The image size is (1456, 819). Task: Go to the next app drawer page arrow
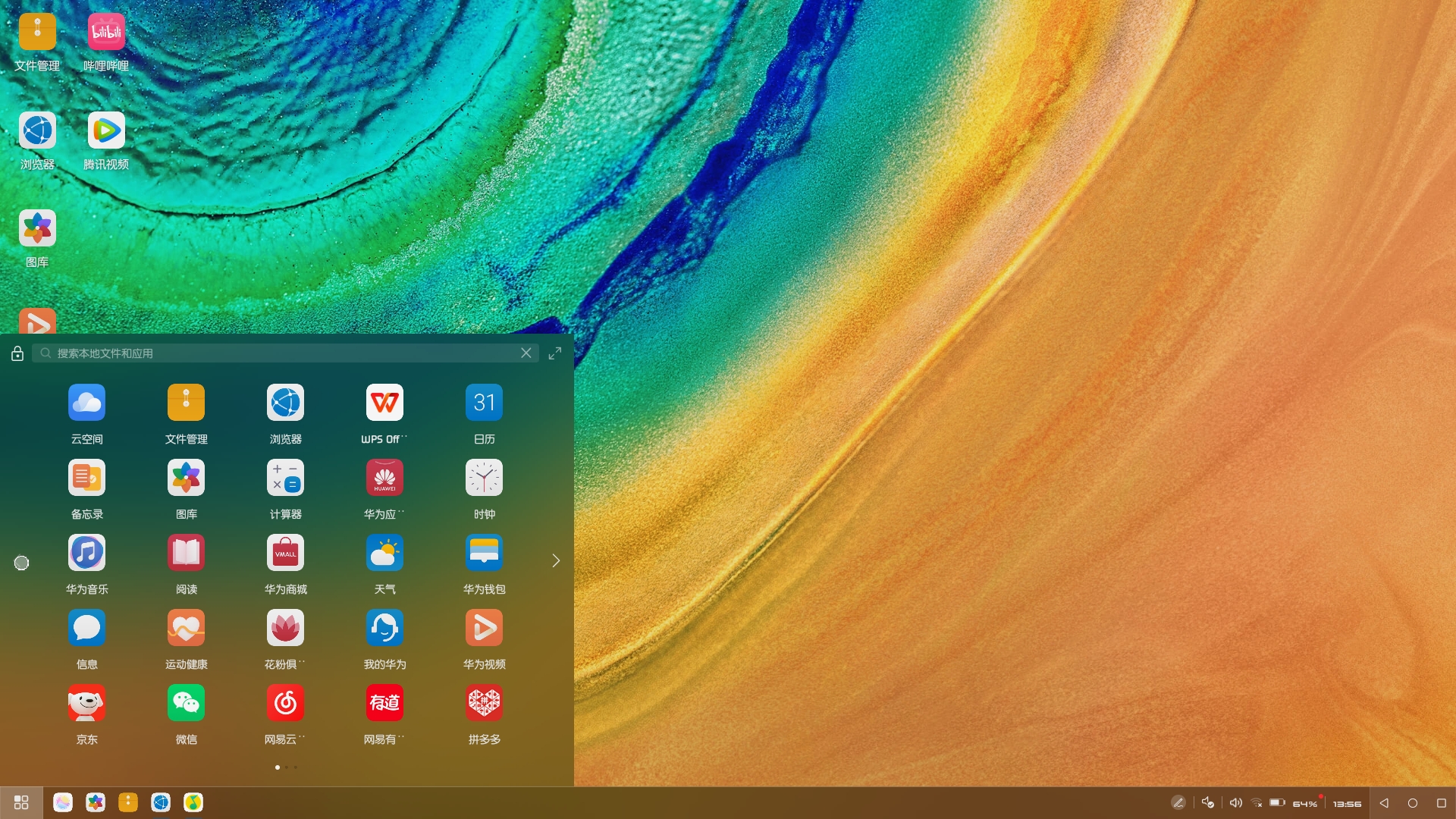556,560
